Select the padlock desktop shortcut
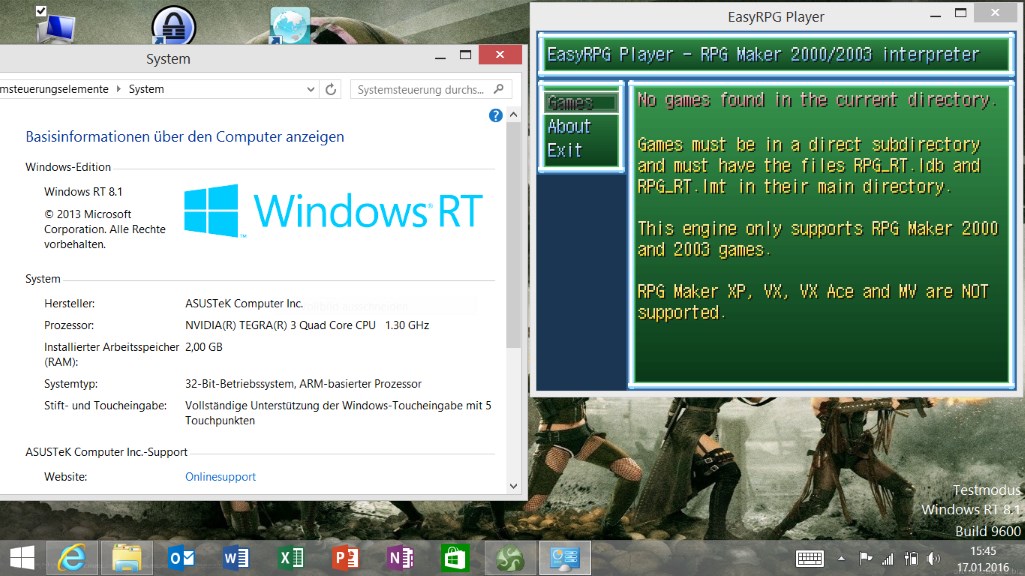The image size is (1025, 576). [173, 25]
